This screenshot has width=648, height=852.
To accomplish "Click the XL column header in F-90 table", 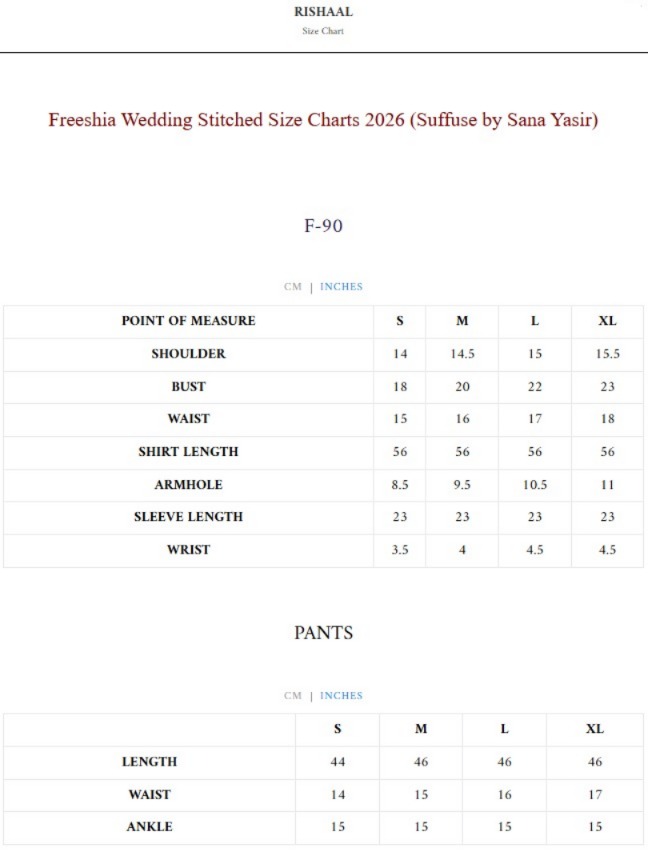I will click(607, 321).
